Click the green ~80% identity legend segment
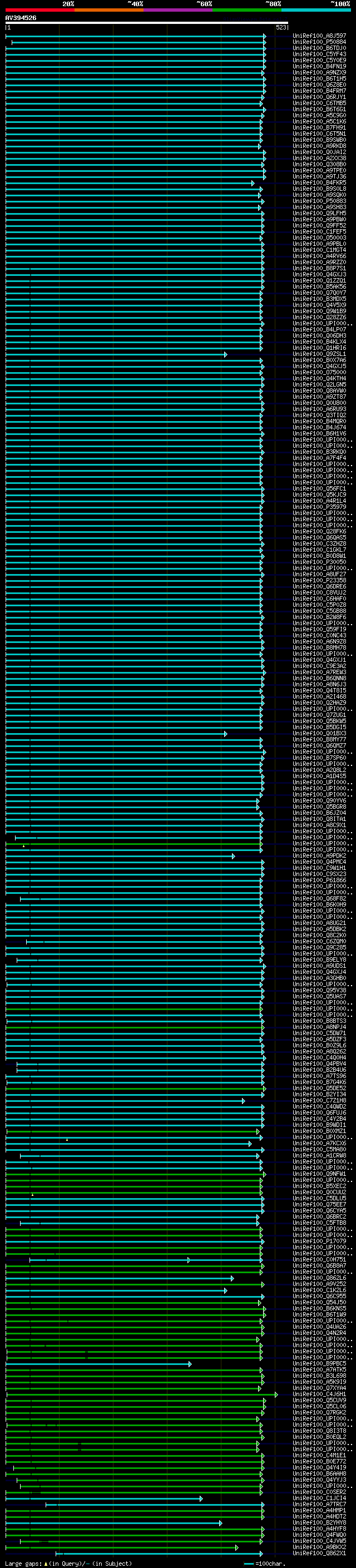Viewport: 356px width, 1568px height. coord(247,11)
